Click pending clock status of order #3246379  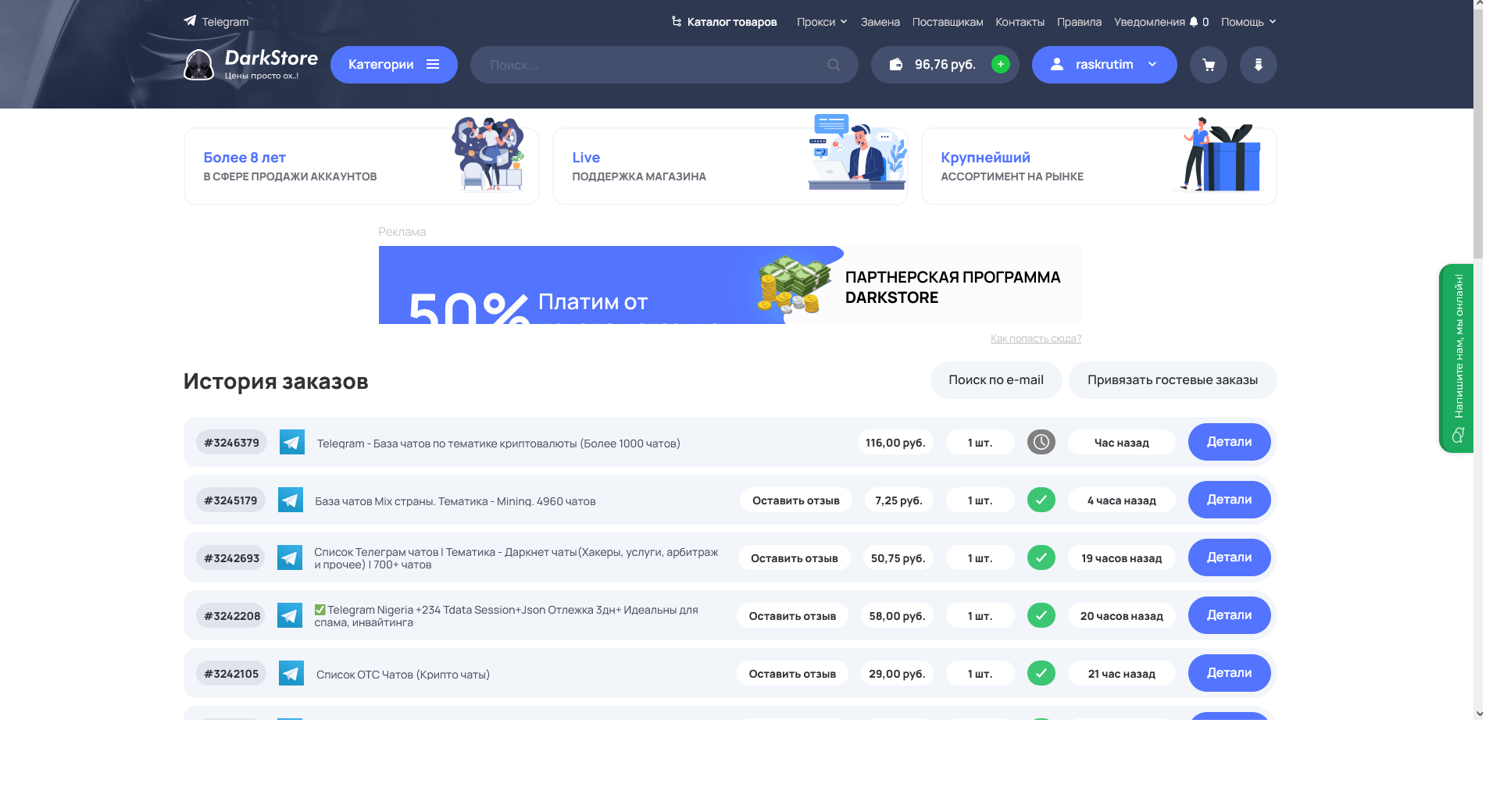pos(1041,443)
